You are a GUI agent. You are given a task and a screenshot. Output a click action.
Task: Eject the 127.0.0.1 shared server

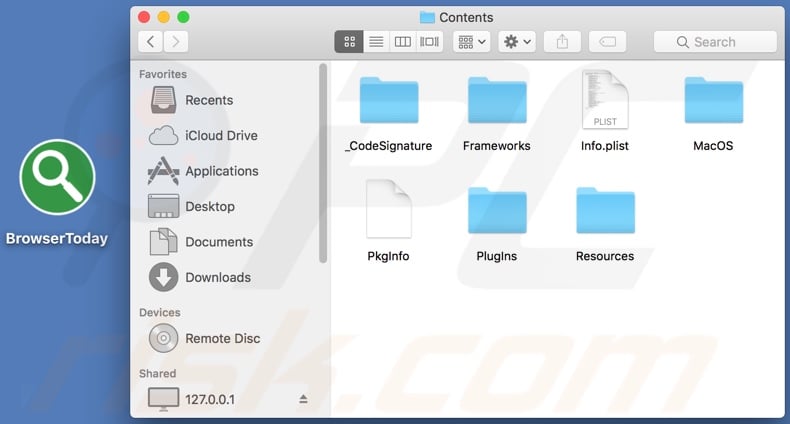(303, 399)
